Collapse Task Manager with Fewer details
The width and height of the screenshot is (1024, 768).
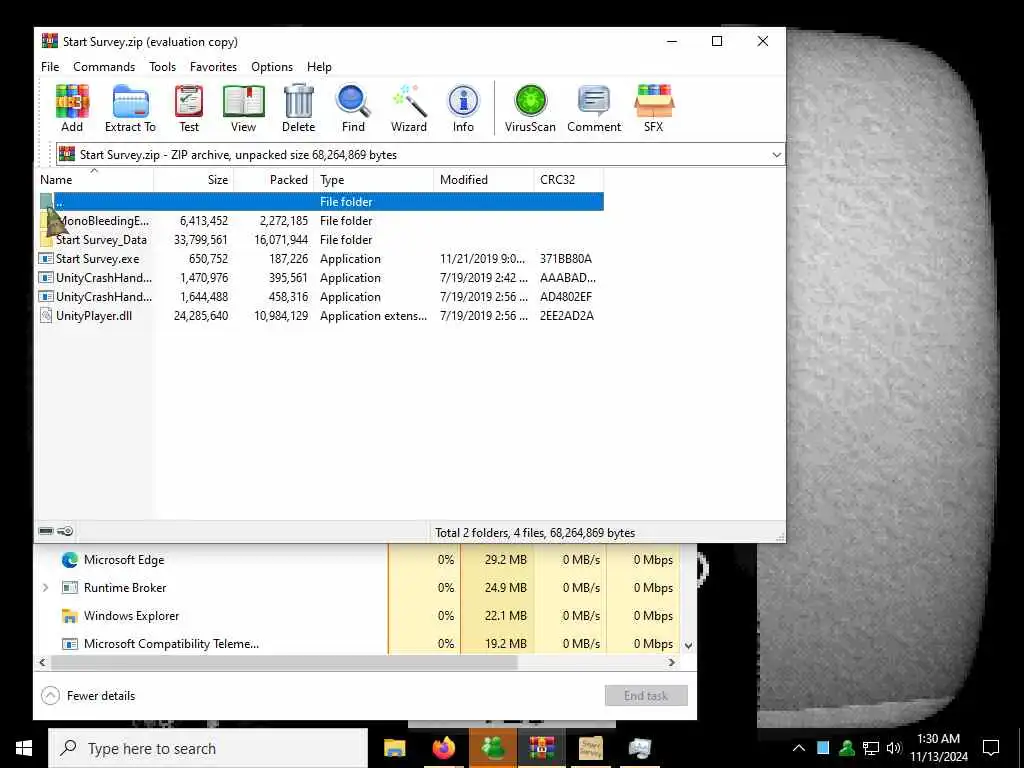pyautogui.click(x=88, y=696)
